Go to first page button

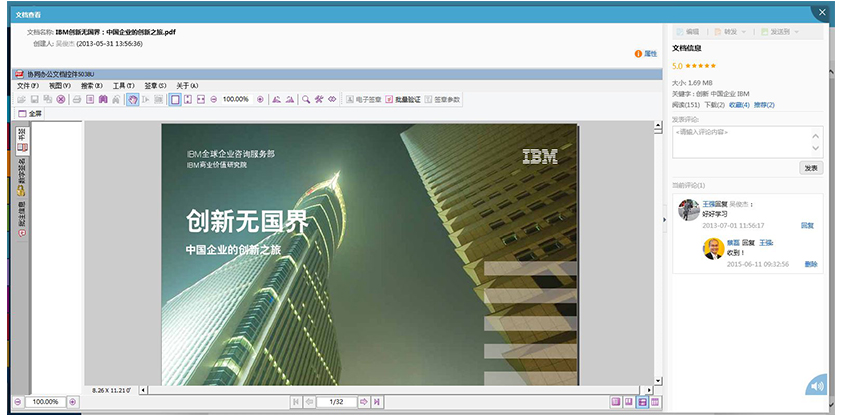click(x=296, y=402)
